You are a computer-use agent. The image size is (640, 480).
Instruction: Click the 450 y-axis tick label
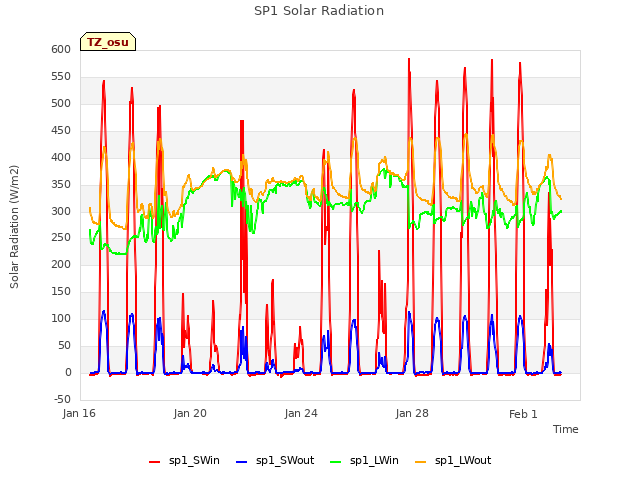(x=61, y=130)
